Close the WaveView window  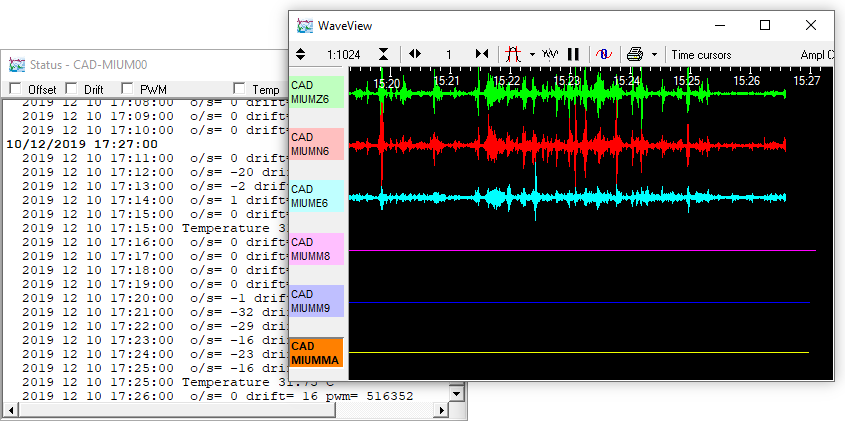[811, 25]
